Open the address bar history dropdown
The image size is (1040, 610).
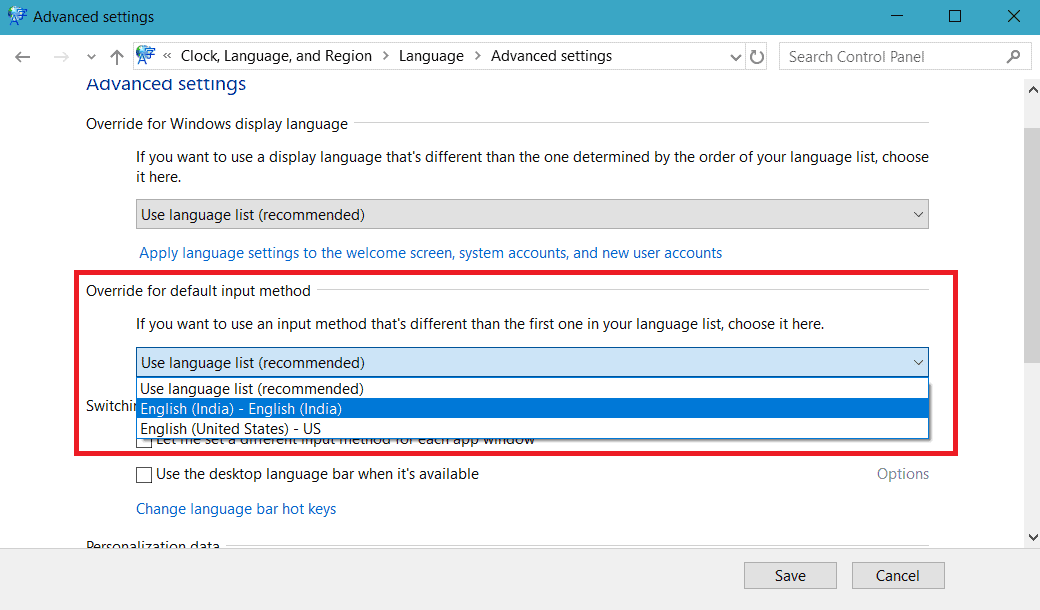click(x=736, y=56)
